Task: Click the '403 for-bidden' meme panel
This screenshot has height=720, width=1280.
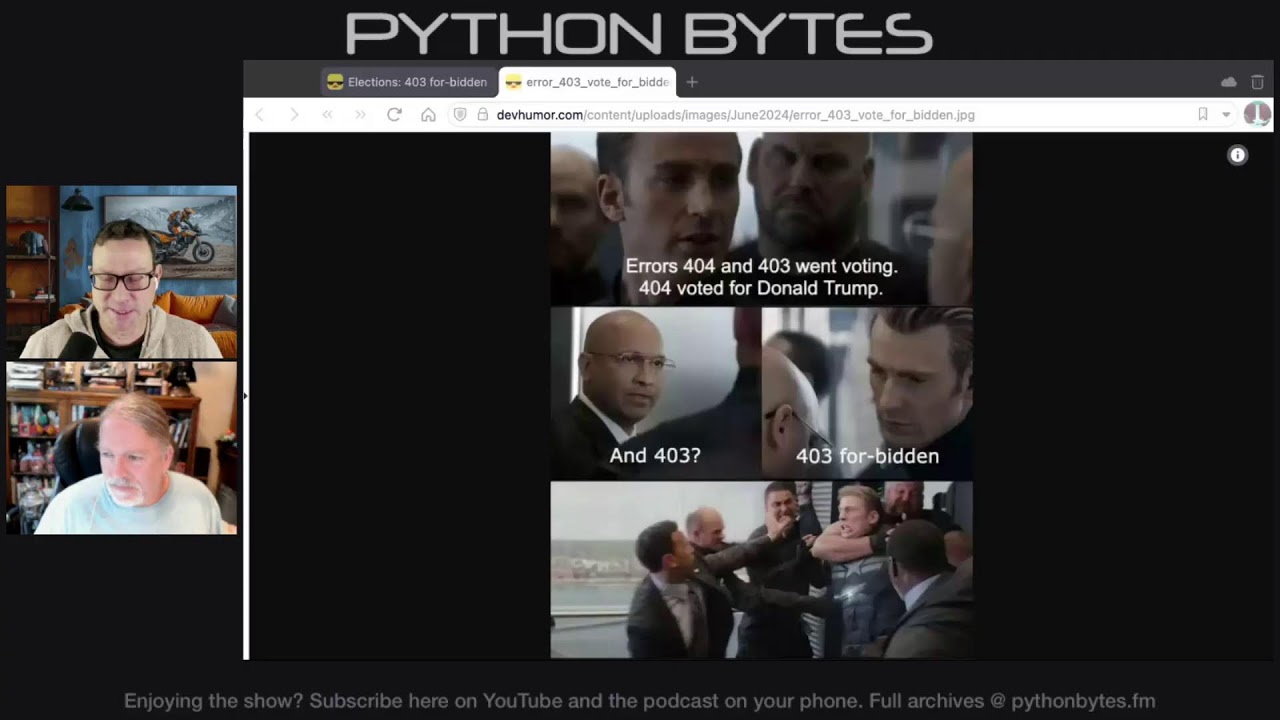Action: (867, 393)
